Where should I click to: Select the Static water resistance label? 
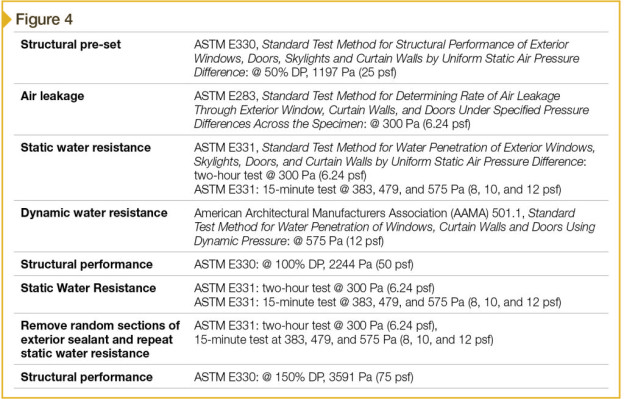(86, 148)
